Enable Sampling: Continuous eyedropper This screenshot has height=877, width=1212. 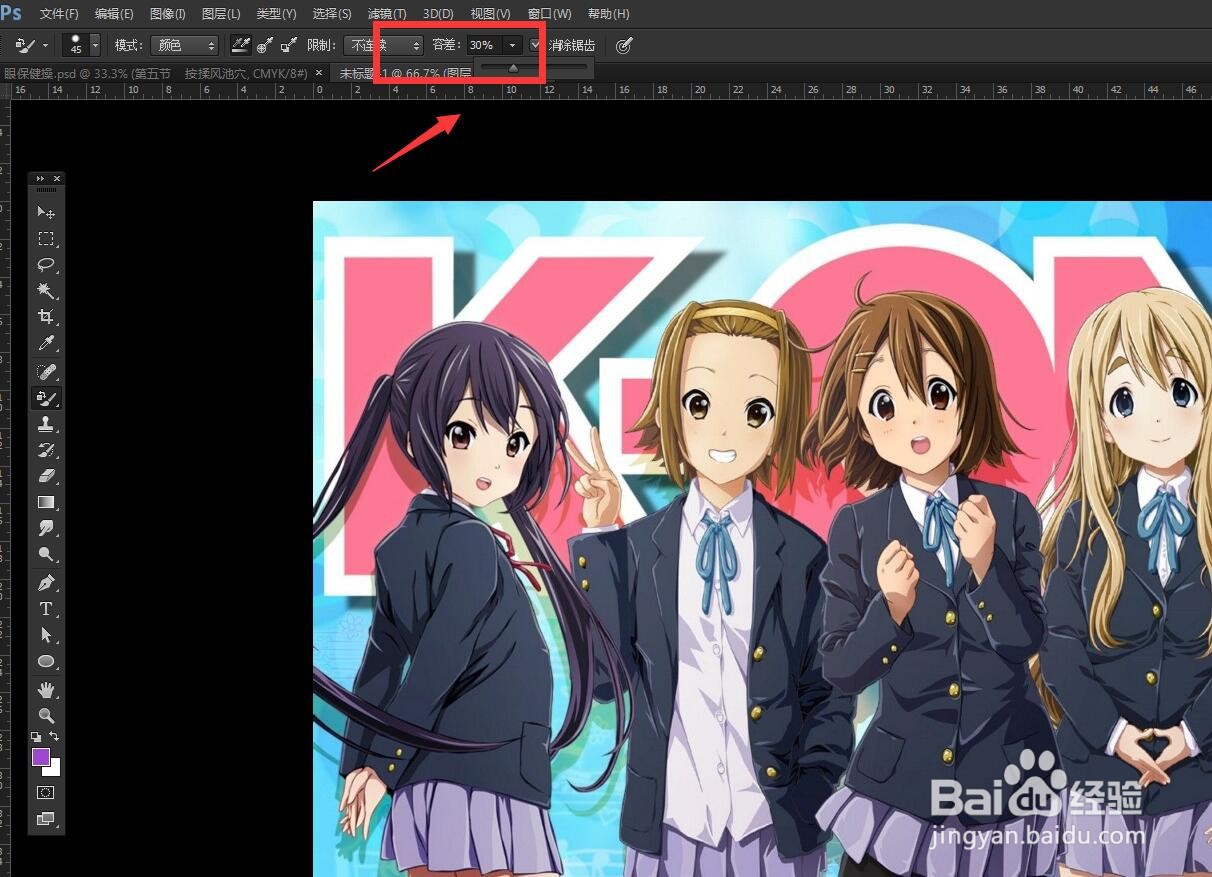coord(240,45)
